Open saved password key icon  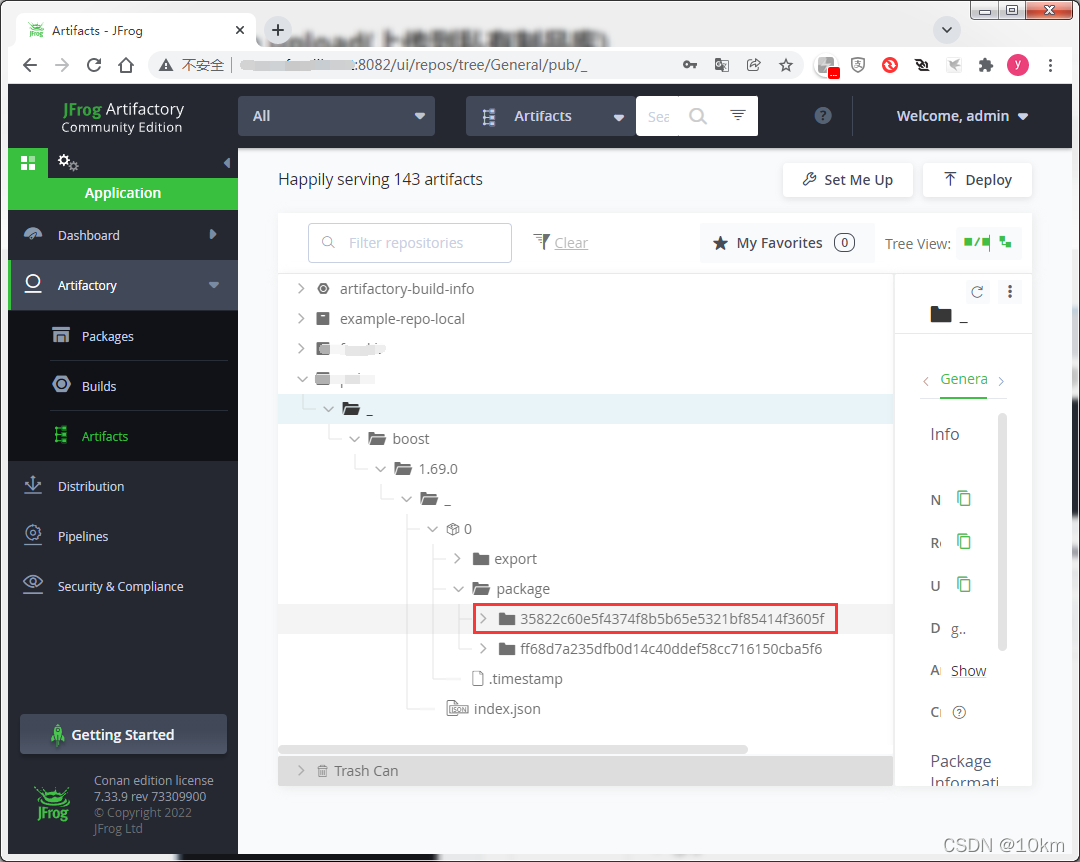point(689,65)
